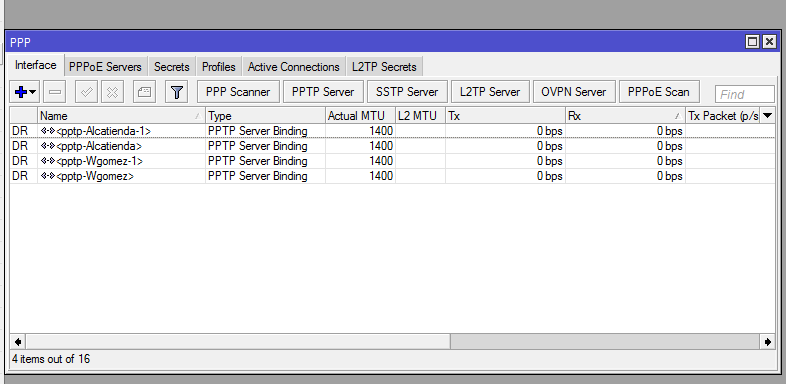Go to L2TP Secrets tab
Image resolution: width=786 pixels, height=384 pixels.
384,67
